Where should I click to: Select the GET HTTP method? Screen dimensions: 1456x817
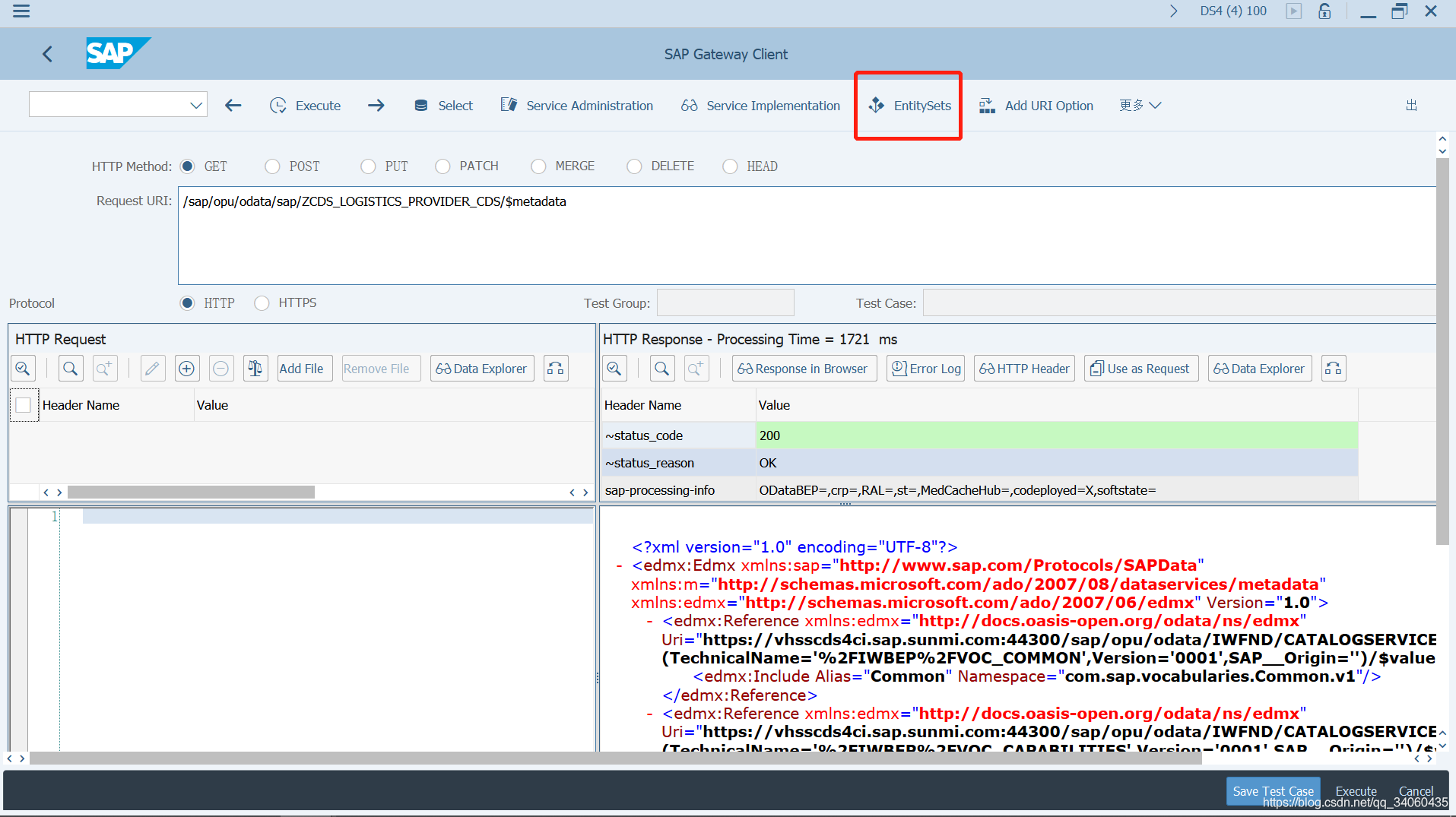tap(188, 166)
